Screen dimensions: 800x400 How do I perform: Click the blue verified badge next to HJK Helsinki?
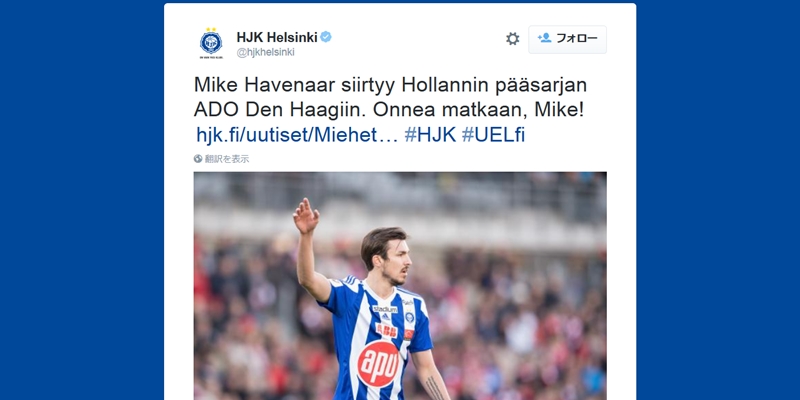[326, 37]
